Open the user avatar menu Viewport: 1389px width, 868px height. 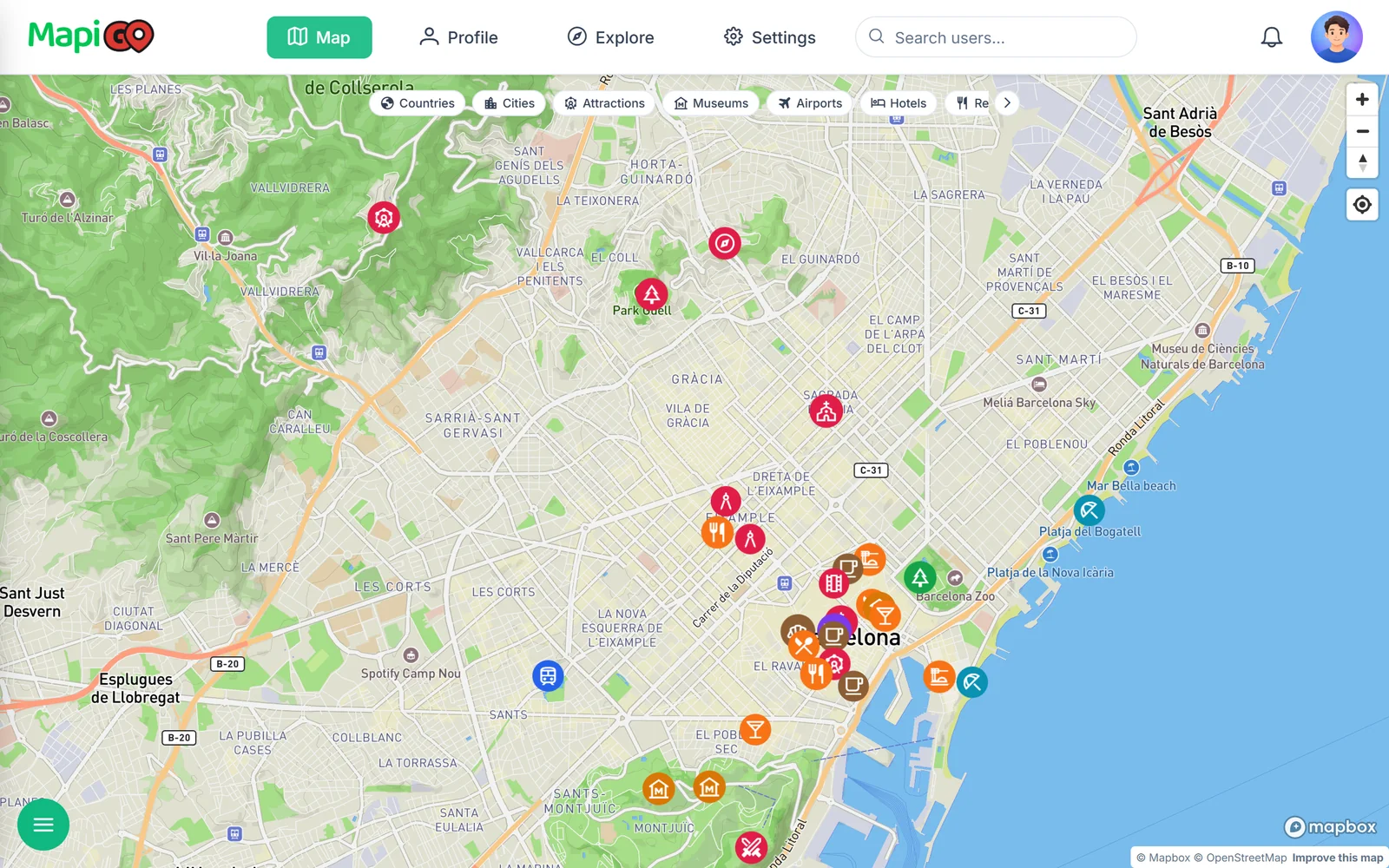point(1336,37)
